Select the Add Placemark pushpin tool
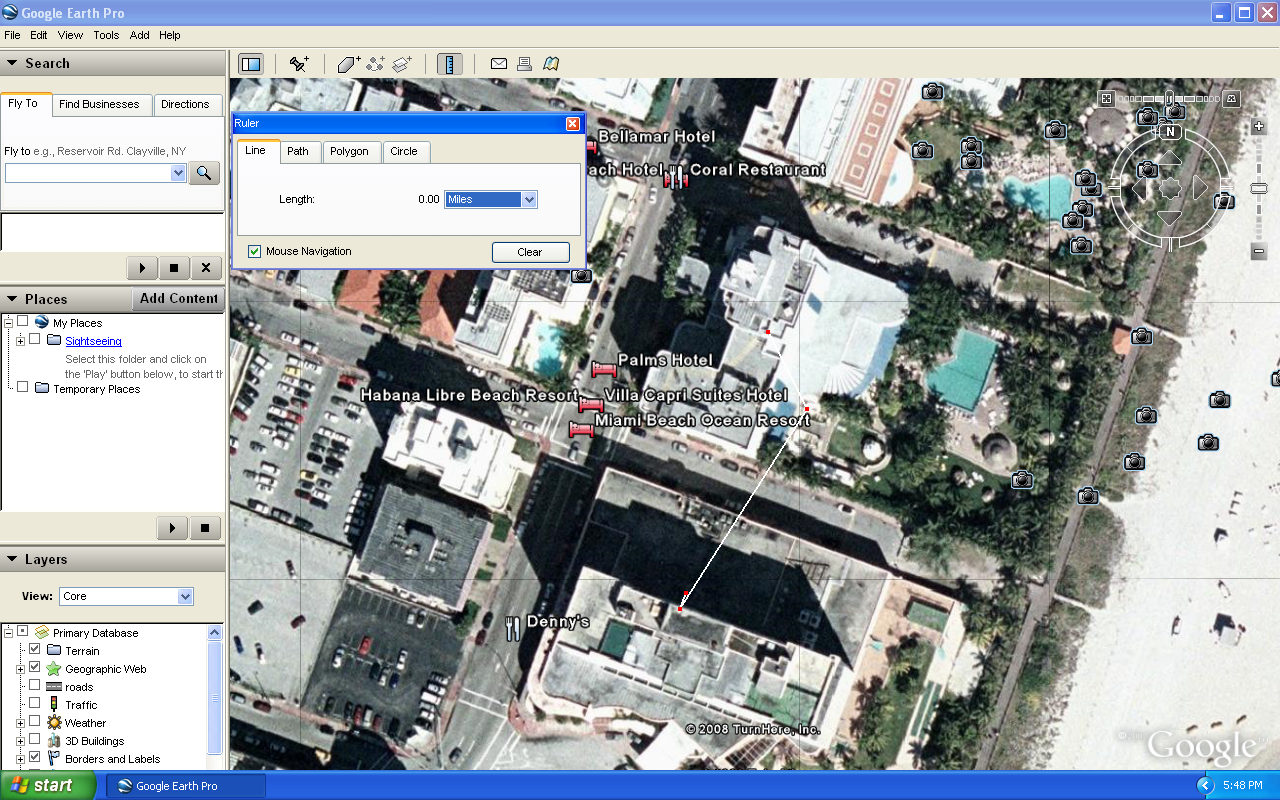Screen dimensions: 1280x800 point(299,64)
